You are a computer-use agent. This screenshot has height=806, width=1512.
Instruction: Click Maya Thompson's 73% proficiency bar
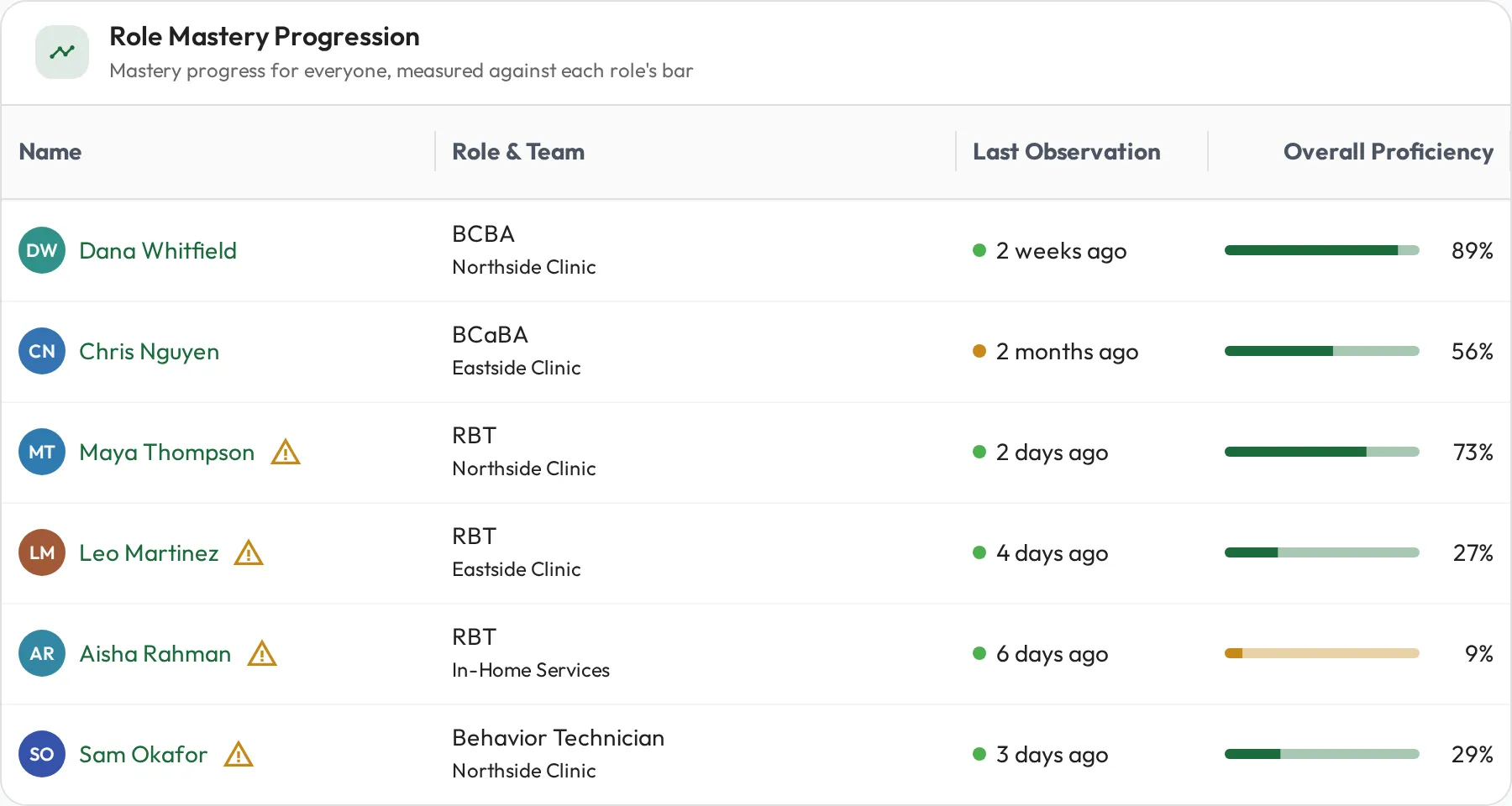1322,452
